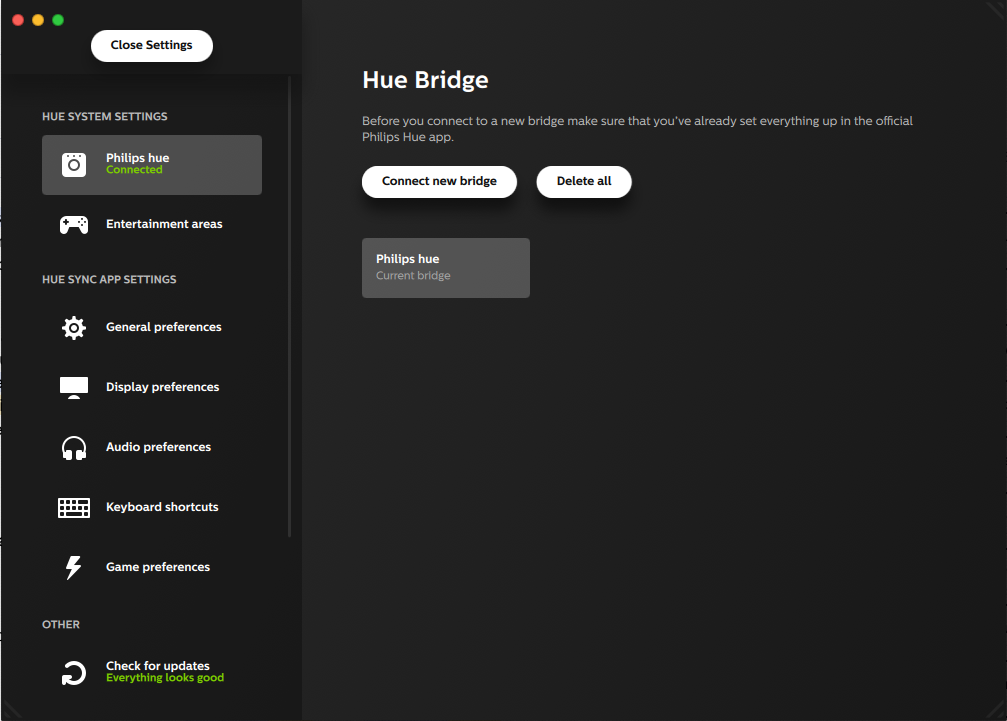The image size is (1007, 721).
Task: Click the keyboard shortcuts icon
Action: tap(74, 508)
